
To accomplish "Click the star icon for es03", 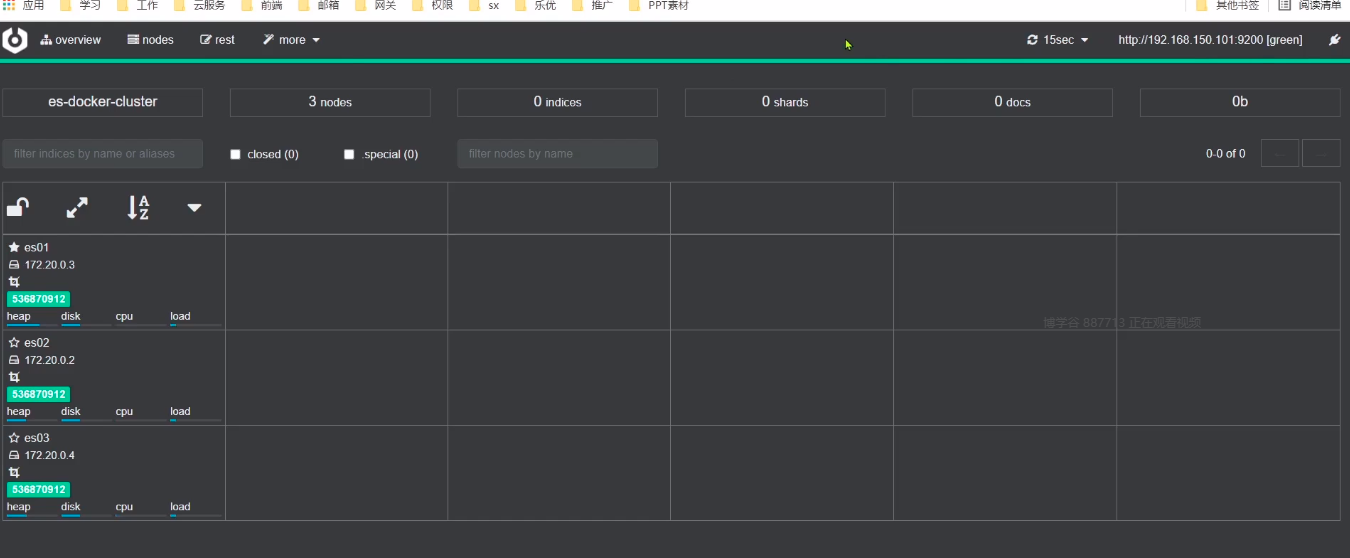I will 14,438.
